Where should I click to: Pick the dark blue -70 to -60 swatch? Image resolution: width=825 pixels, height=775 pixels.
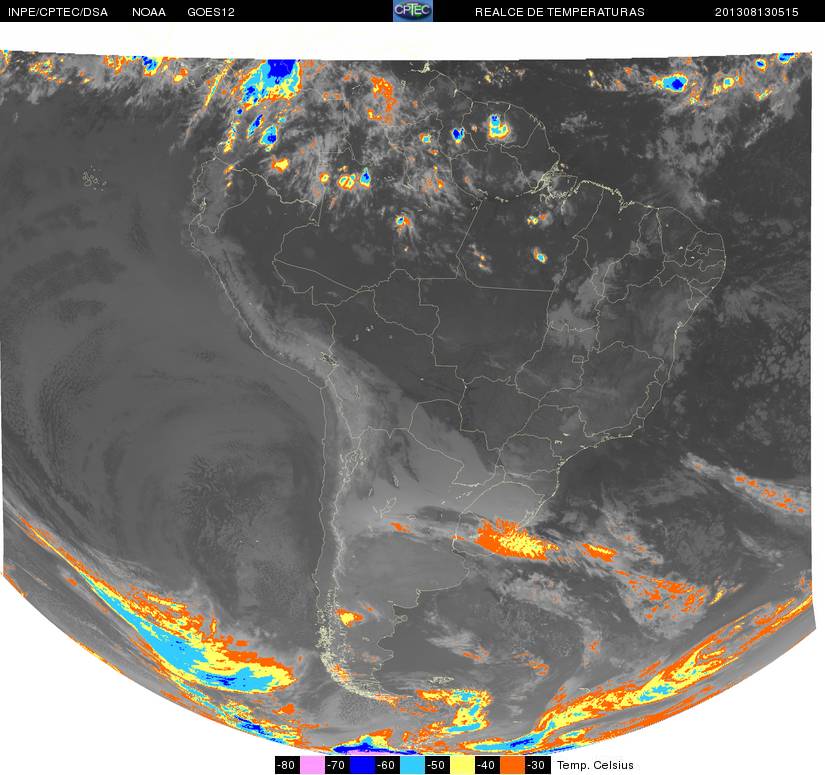(x=362, y=765)
